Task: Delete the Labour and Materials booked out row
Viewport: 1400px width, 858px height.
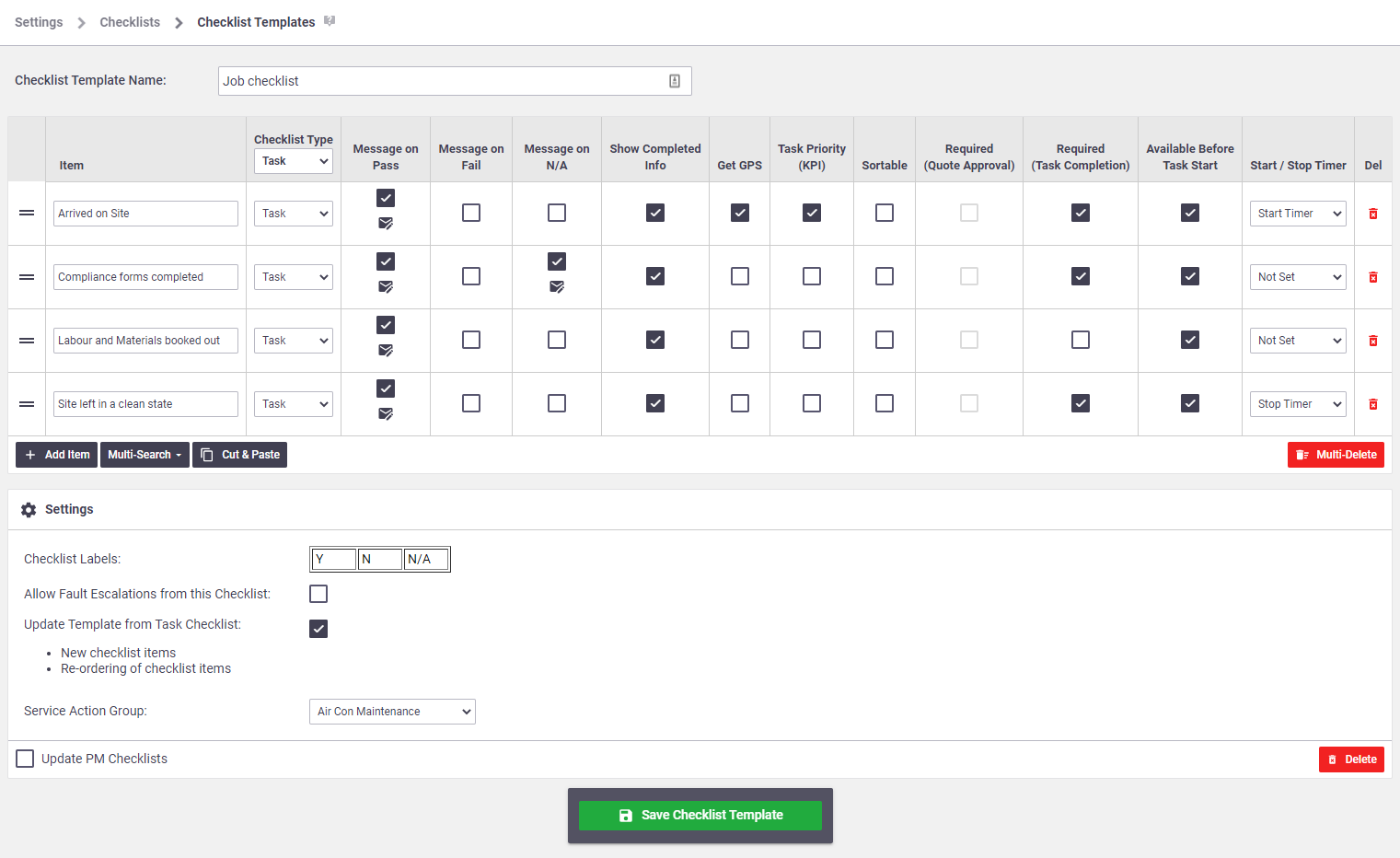Action: pyautogui.click(x=1372, y=341)
